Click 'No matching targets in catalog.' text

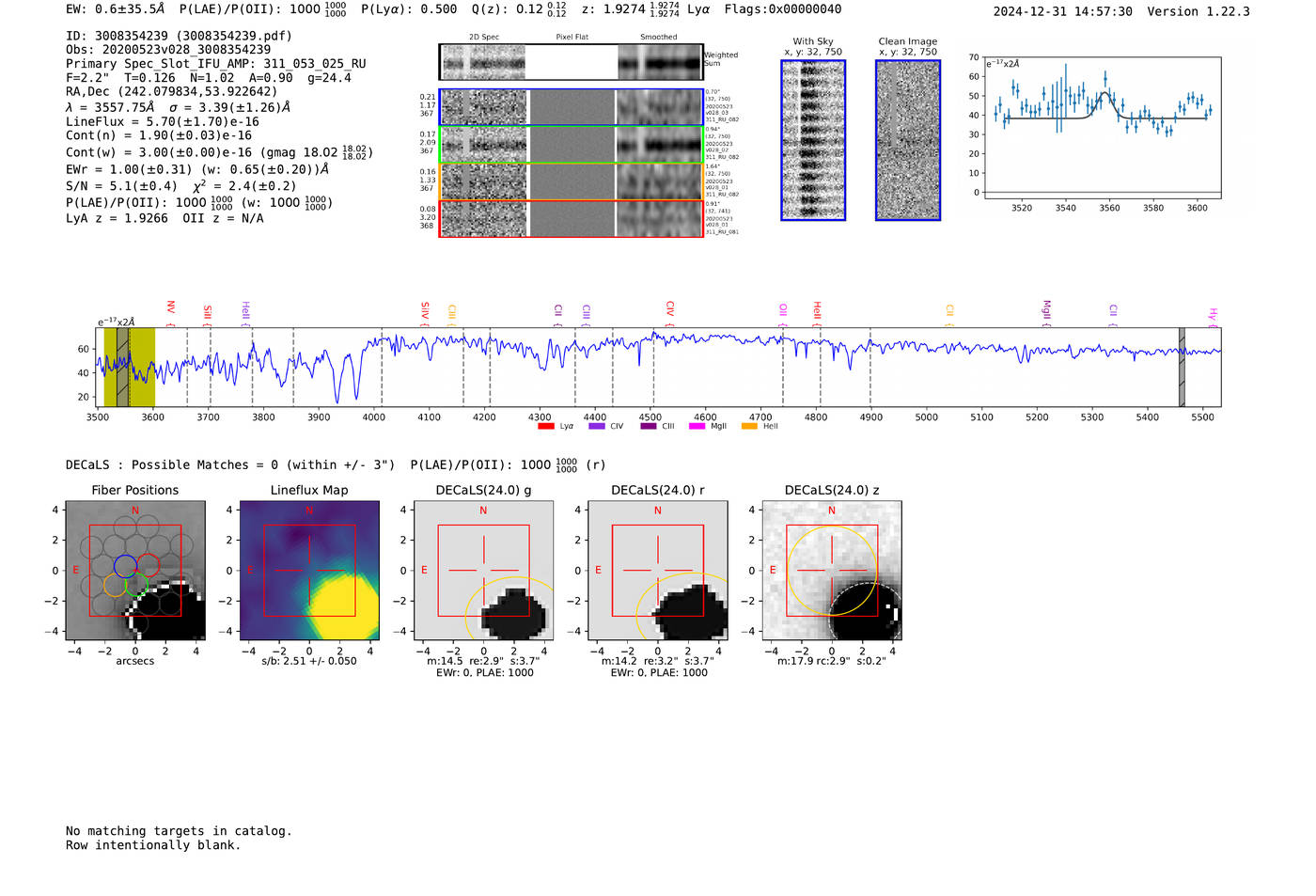pos(179,831)
